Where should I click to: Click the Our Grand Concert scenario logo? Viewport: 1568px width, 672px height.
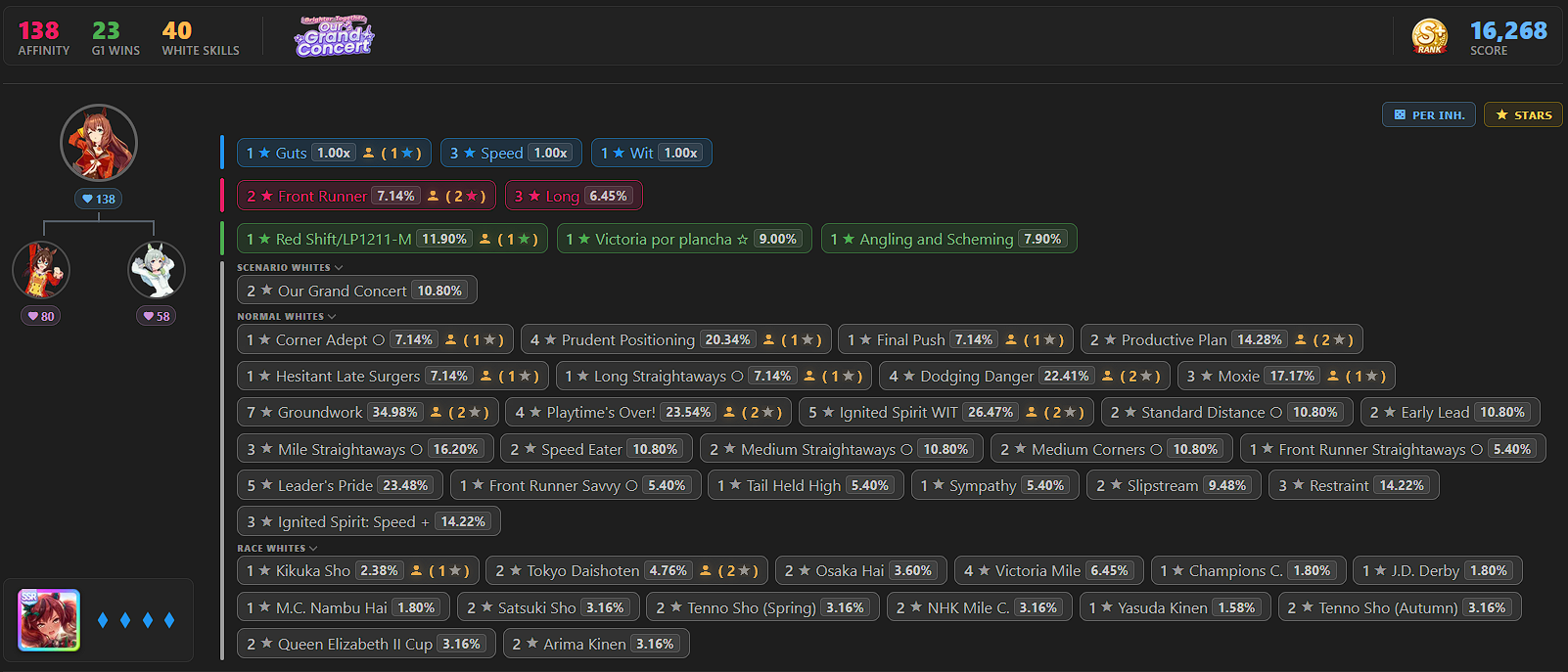click(x=334, y=36)
